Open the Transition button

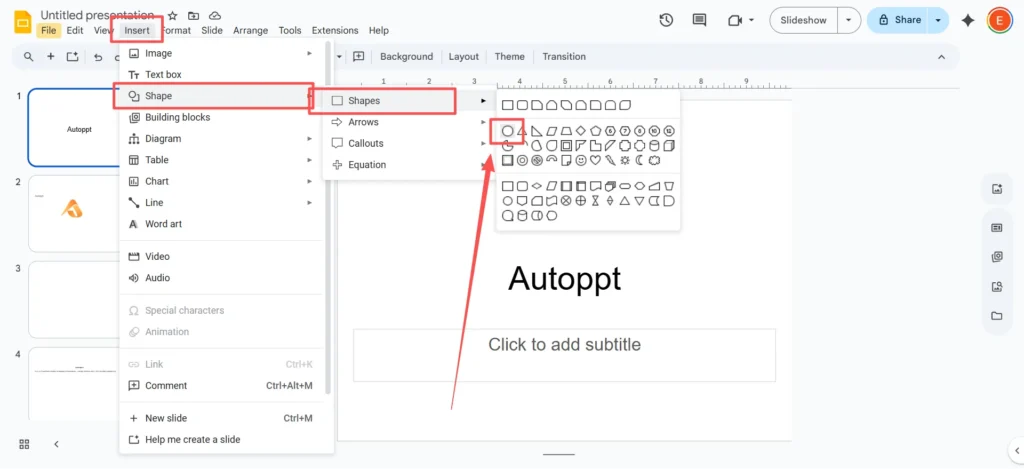[564, 57]
